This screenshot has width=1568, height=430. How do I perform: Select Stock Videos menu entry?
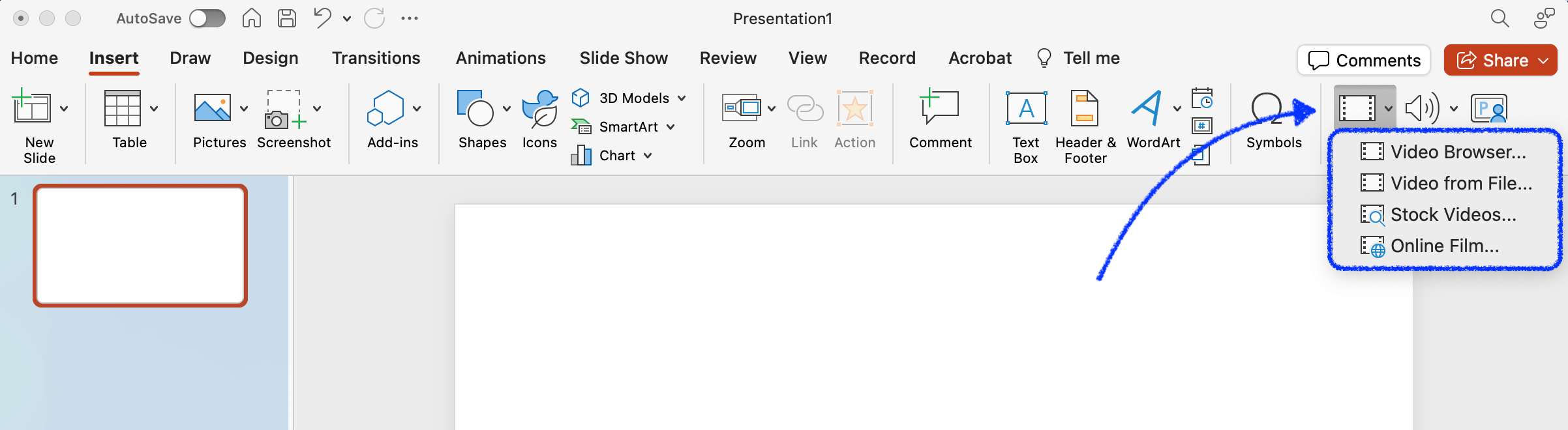tap(1453, 214)
